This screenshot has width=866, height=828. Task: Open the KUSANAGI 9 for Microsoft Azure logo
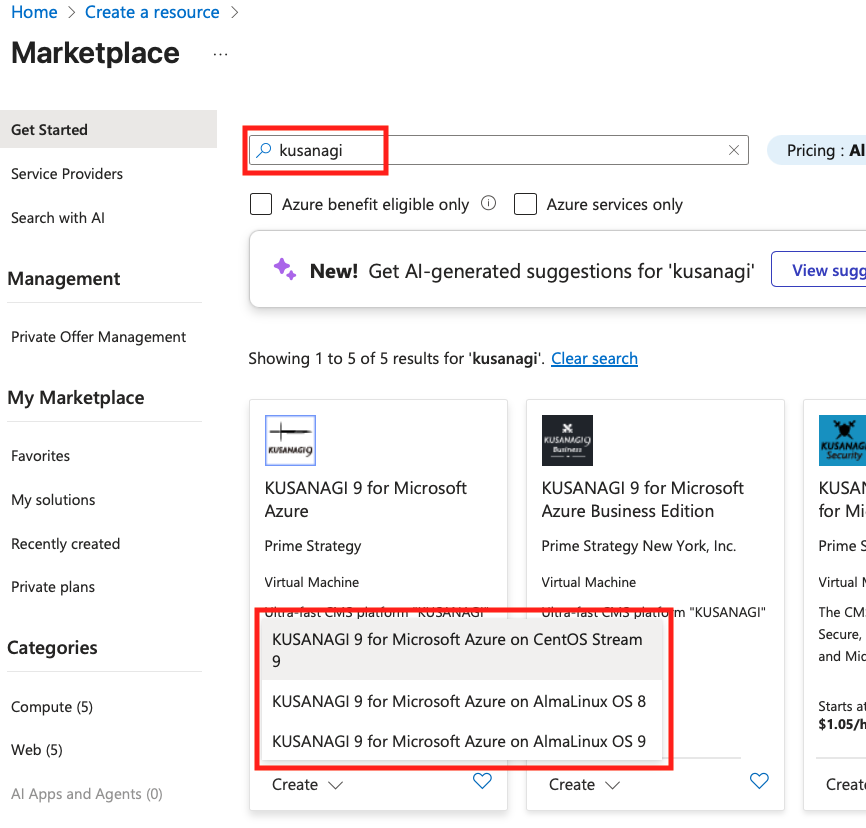pyautogui.click(x=291, y=440)
